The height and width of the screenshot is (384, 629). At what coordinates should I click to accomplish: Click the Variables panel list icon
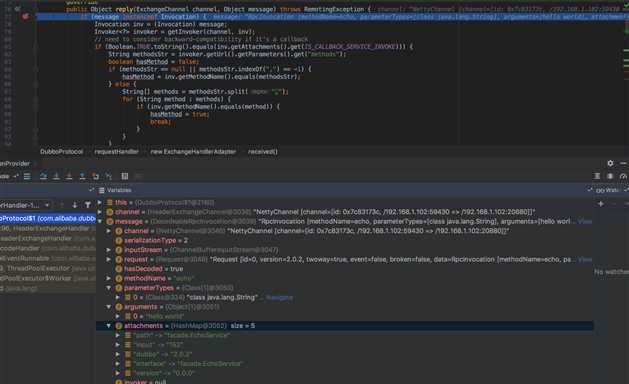(x=102, y=190)
